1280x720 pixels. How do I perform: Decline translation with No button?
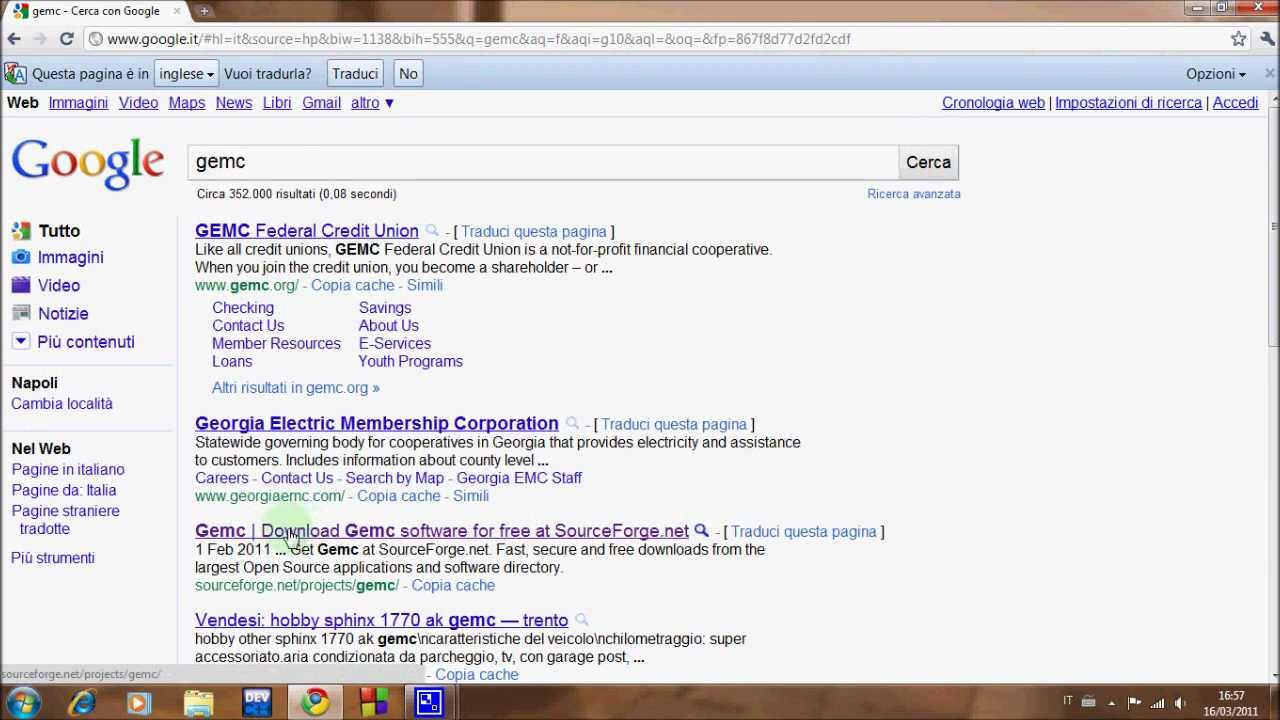[408, 74]
